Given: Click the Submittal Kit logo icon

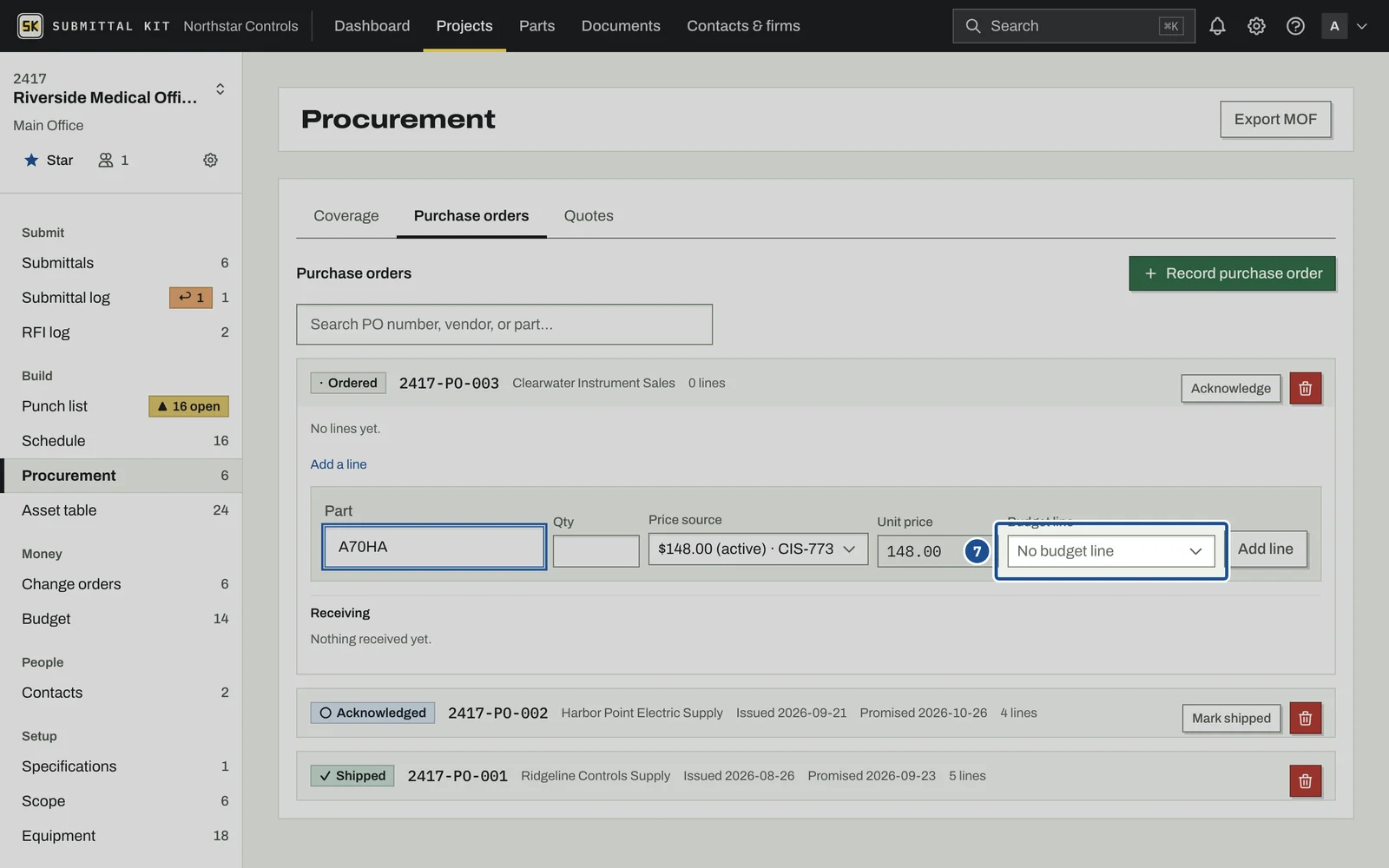Looking at the screenshot, I should click(30, 26).
